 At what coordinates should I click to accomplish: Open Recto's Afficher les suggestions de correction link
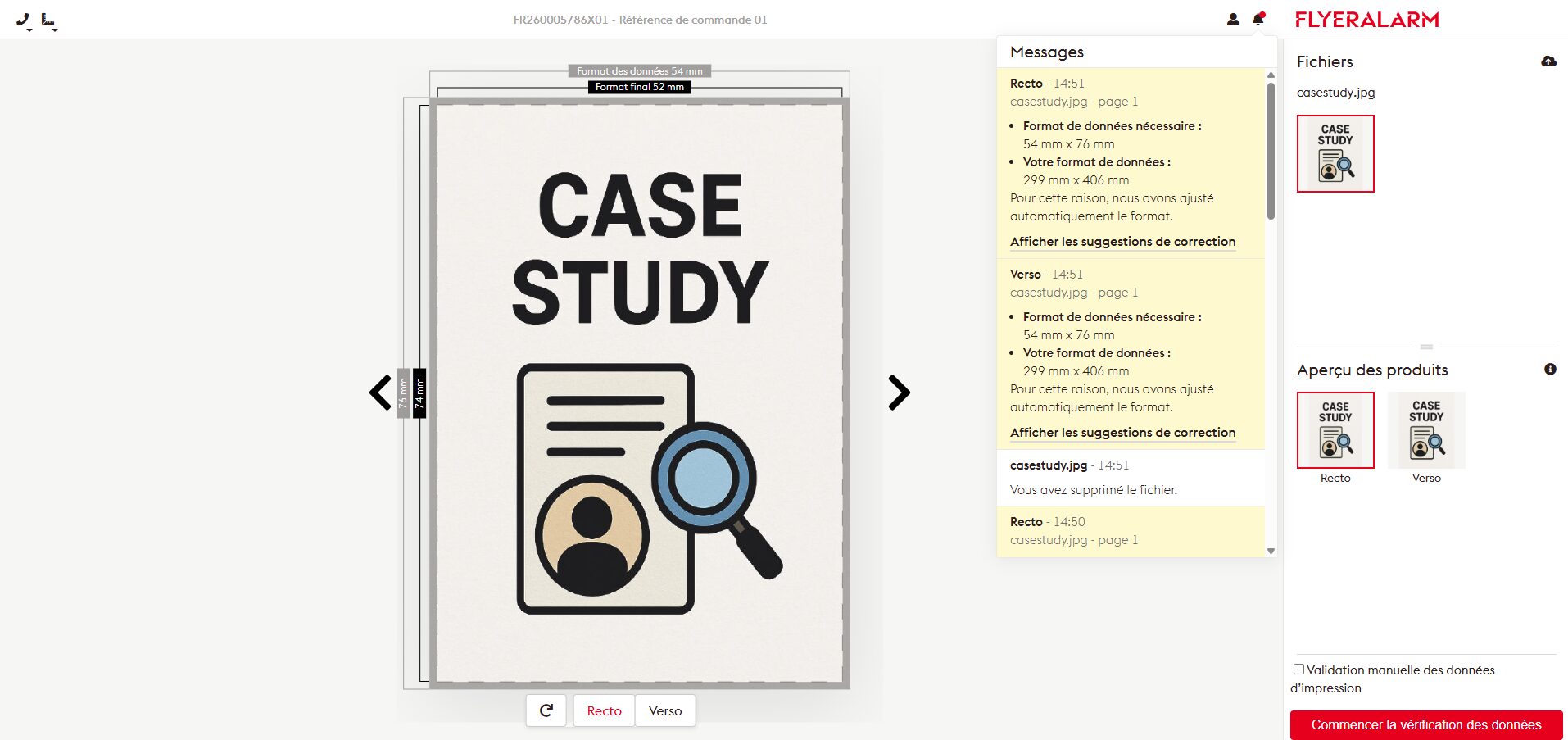[1122, 242]
